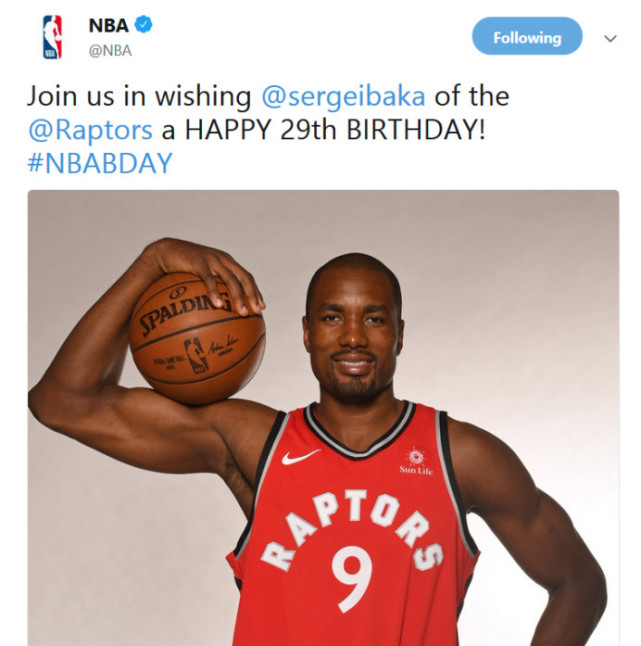Screen dimensions: 641x646
Task: Open the attached player photo
Action: pyautogui.click(x=323, y=418)
